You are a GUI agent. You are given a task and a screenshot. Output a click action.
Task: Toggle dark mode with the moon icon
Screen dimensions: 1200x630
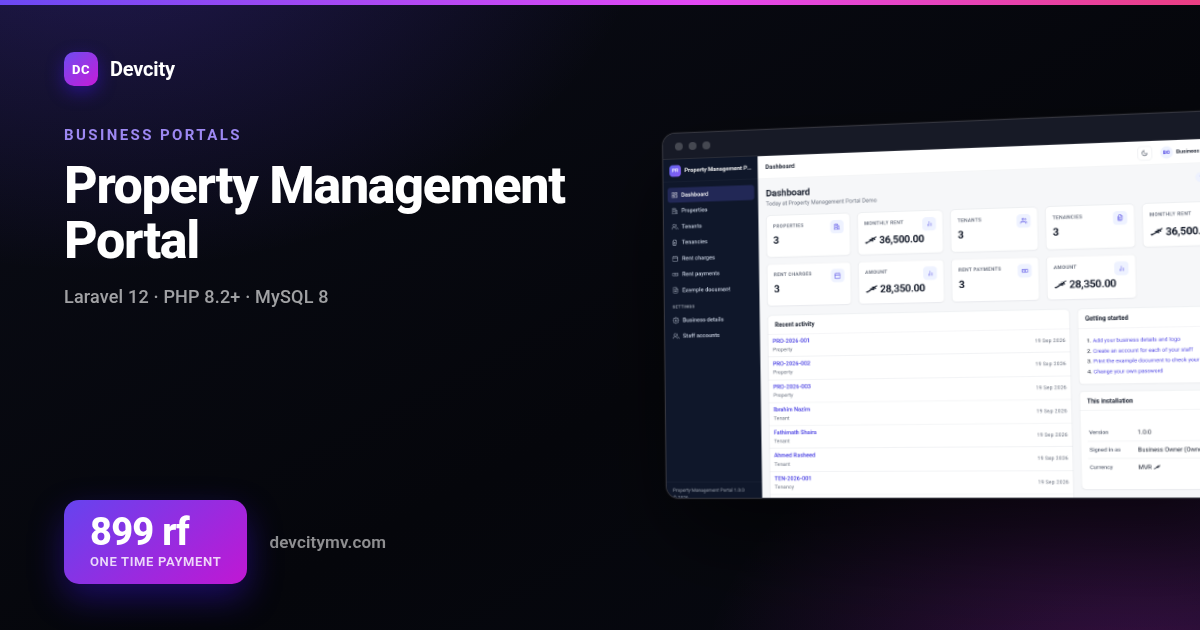[x=1144, y=153]
